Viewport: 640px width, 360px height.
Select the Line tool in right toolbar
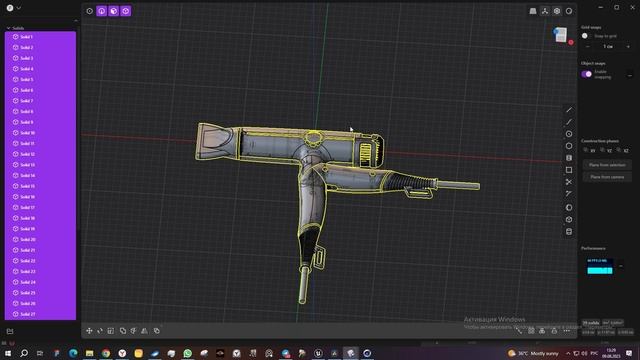tap(569, 110)
